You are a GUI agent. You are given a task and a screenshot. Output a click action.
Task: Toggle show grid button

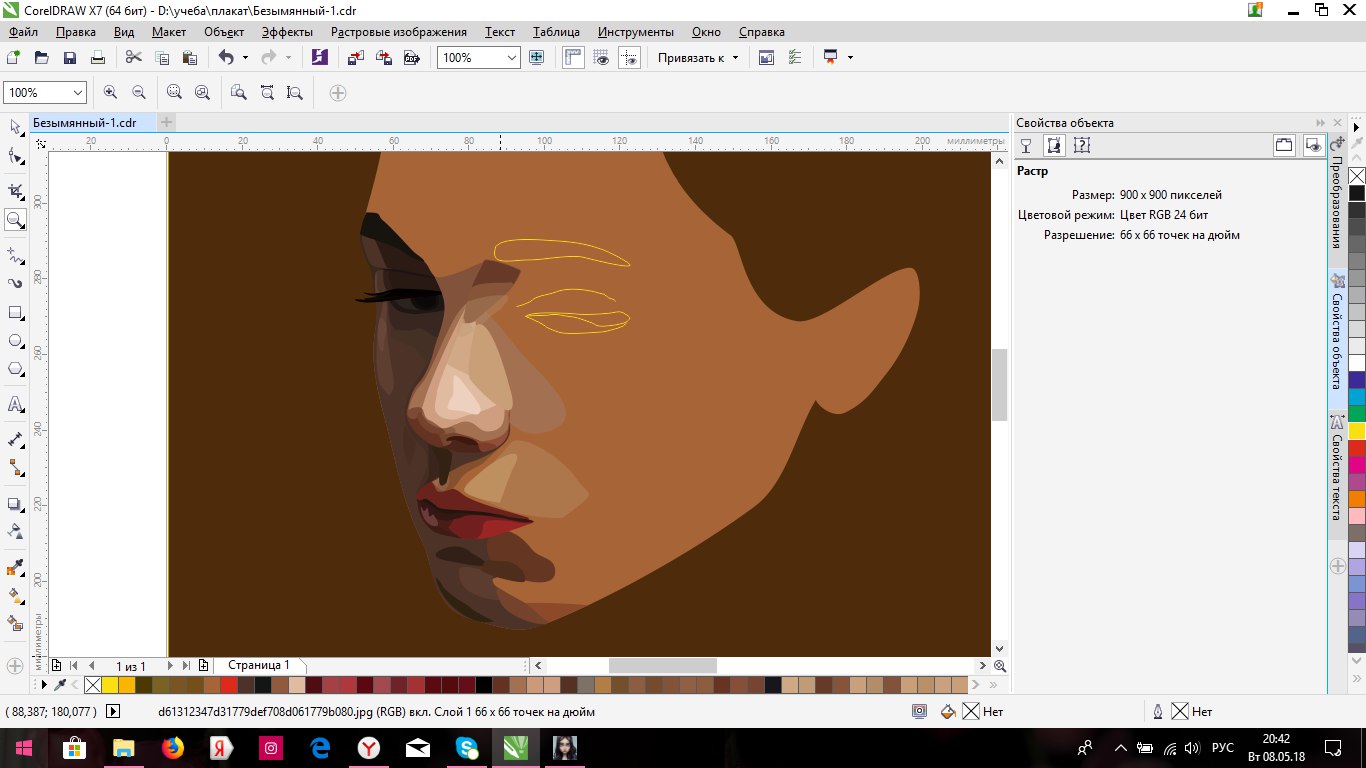point(601,58)
